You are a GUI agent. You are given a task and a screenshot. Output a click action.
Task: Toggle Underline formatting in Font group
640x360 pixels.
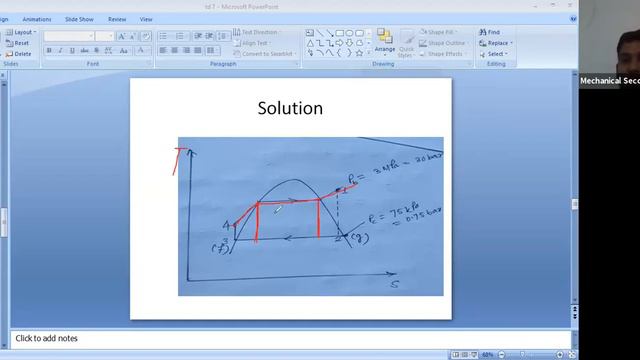point(72,51)
